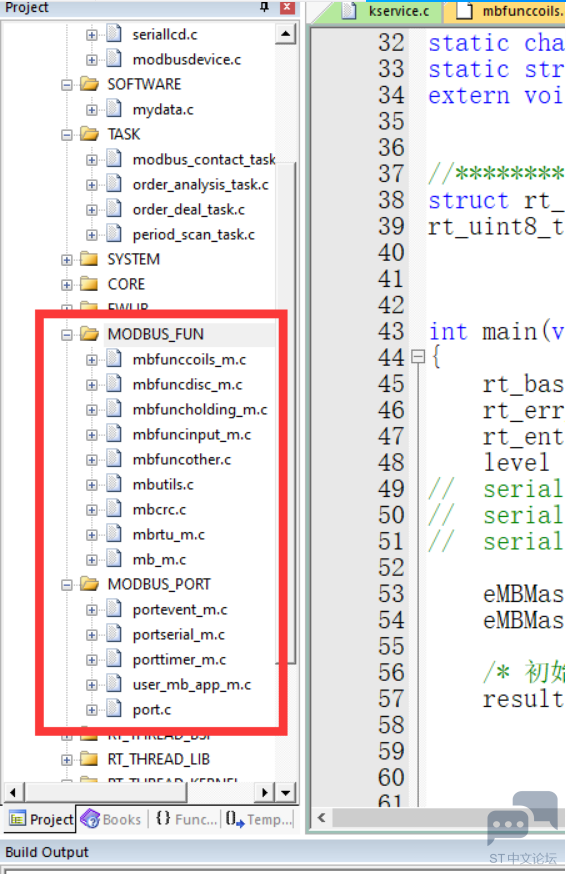Click line number 43 in editor gutter
This screenshot has height=874, width=566.
click(391, 332)
